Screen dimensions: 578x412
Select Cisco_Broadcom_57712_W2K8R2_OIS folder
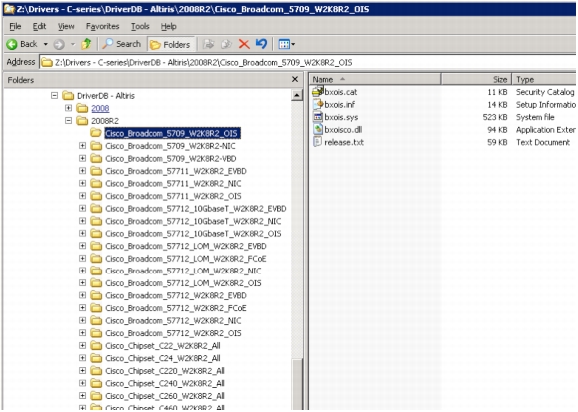(173, 333)
